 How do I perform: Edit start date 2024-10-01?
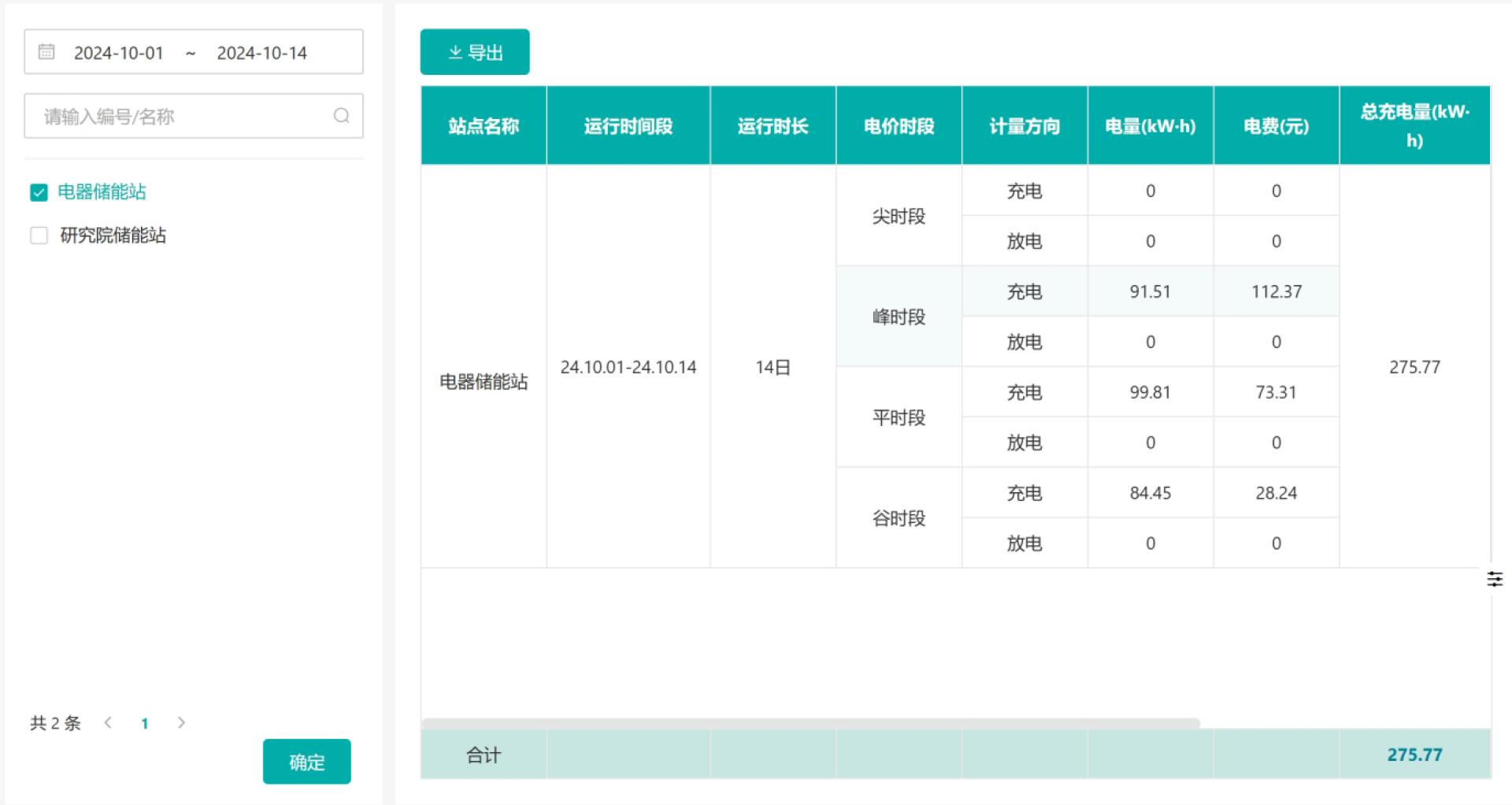(x=119, y=53)
